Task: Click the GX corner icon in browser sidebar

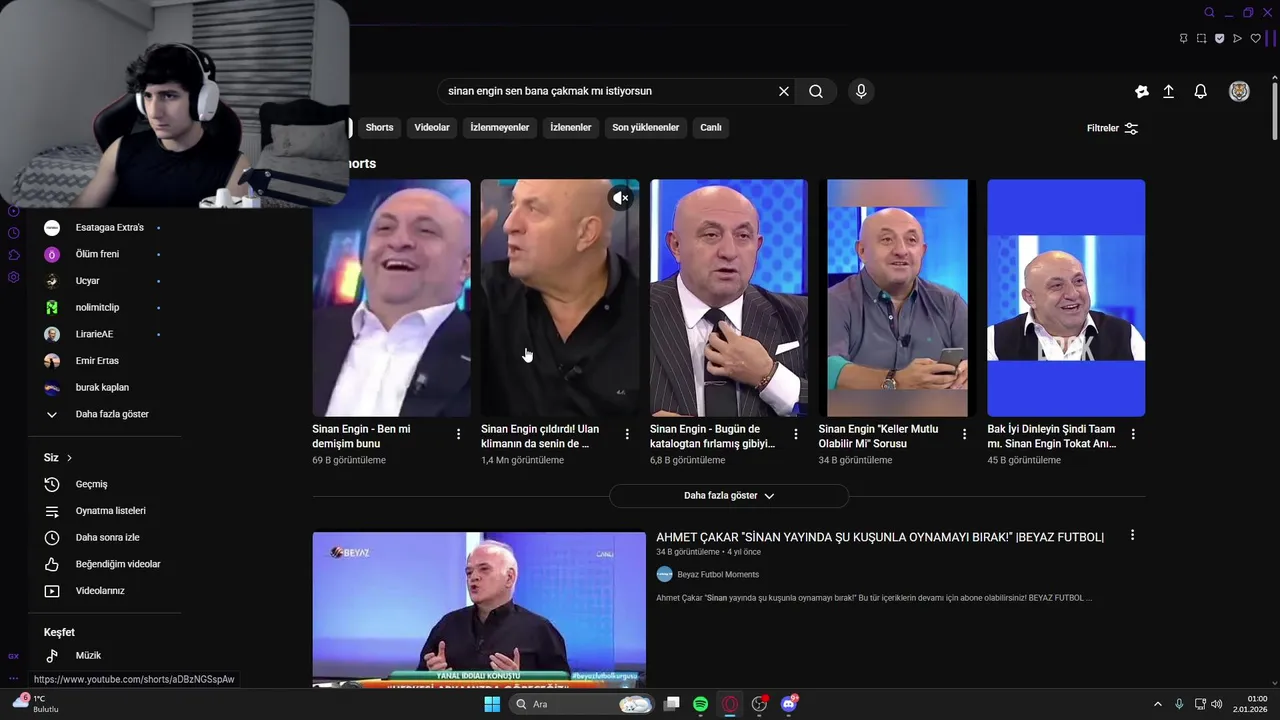Action: (14, 657)
